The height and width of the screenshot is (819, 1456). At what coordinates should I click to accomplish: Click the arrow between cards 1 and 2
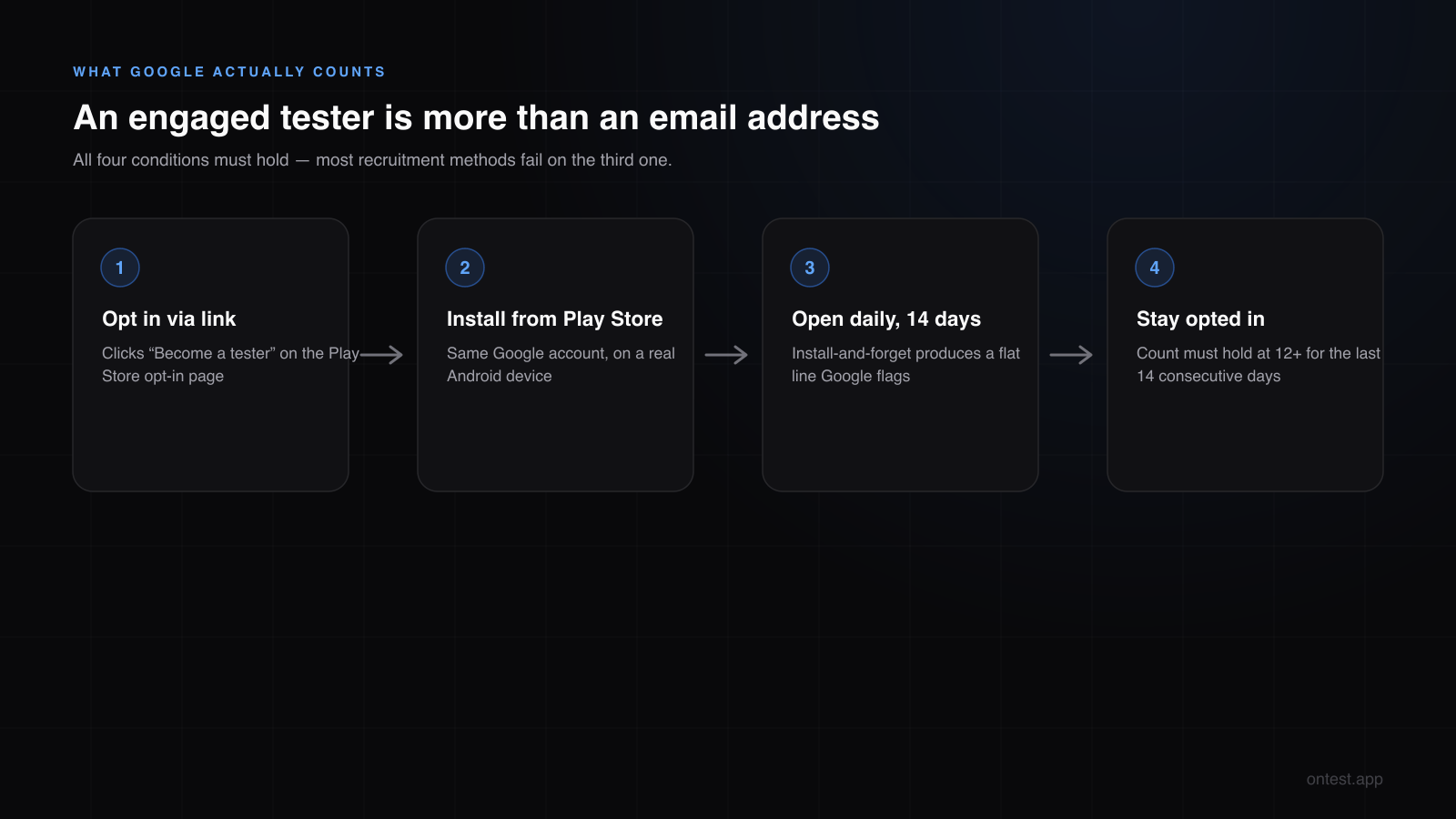click(x=382, y=355)
